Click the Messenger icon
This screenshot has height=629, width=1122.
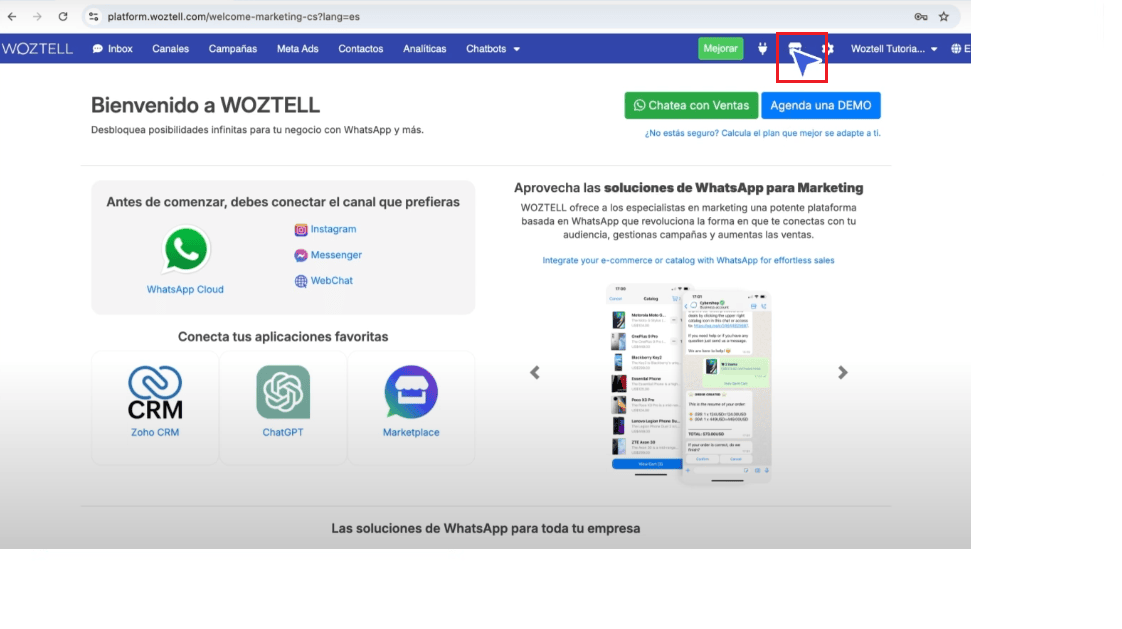click(x=301, y=255)
